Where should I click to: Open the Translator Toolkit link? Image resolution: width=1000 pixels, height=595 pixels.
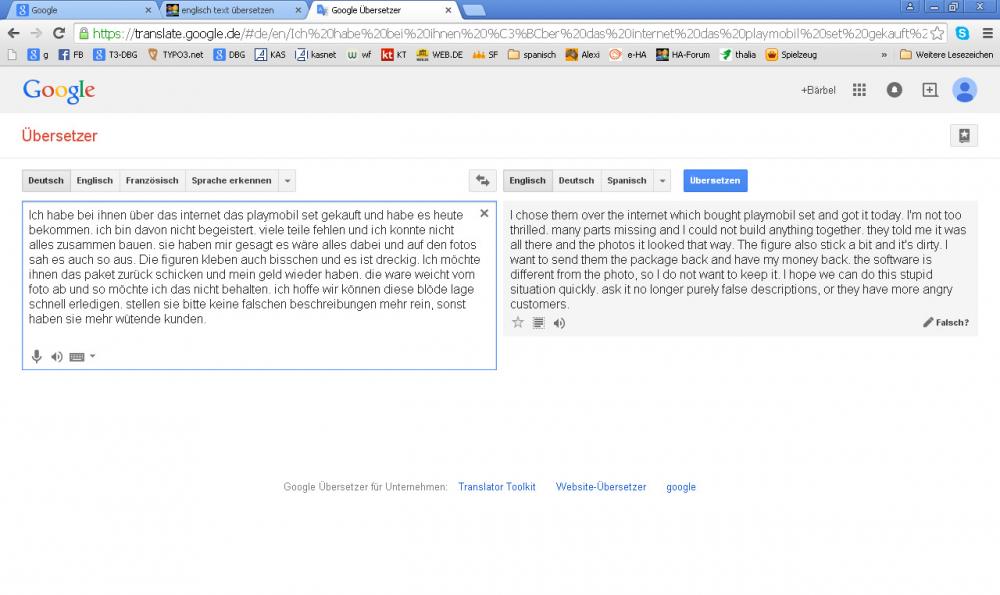(496, 487)
